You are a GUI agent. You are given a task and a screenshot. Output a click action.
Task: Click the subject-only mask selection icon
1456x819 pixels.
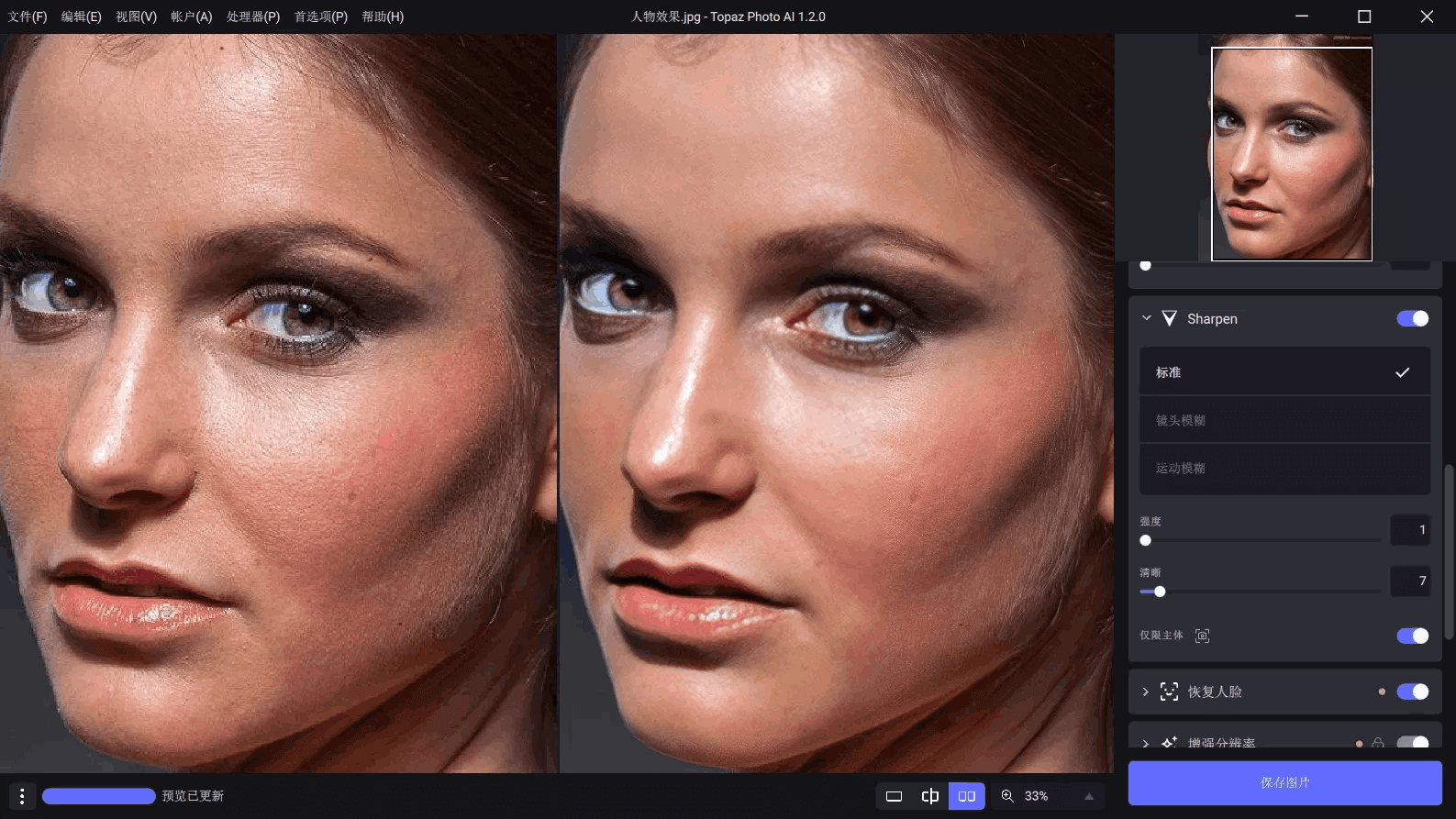(x=1202, y=636)
